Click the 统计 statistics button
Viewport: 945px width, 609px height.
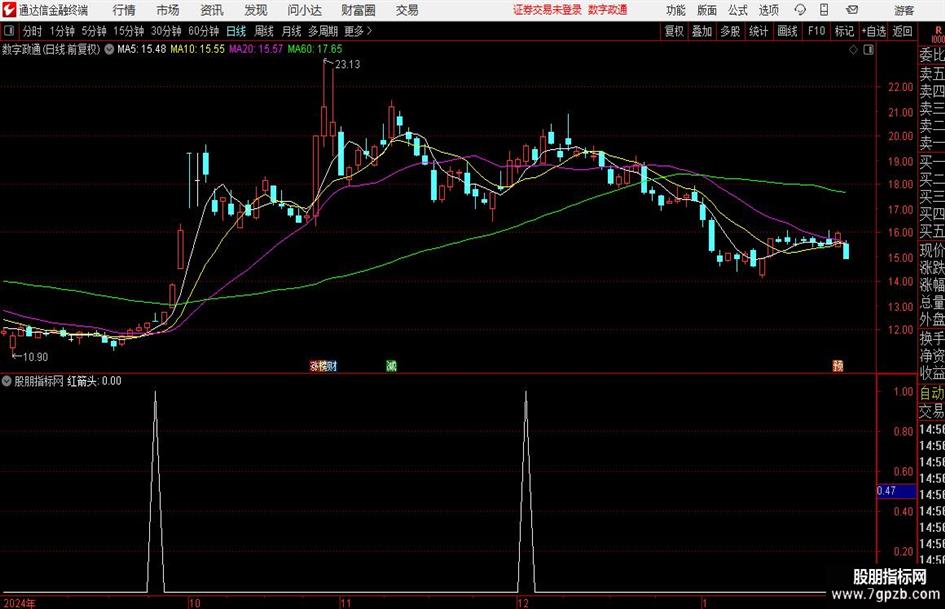point(758,31)
